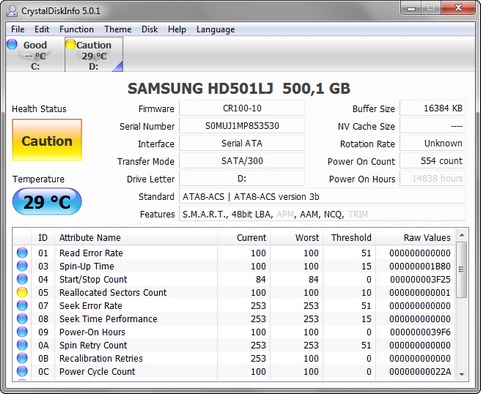The height and width of the screenshot is (394, 481).
Task: Click the blue orb for Recalibration Retries
Action: click(22, 358)
